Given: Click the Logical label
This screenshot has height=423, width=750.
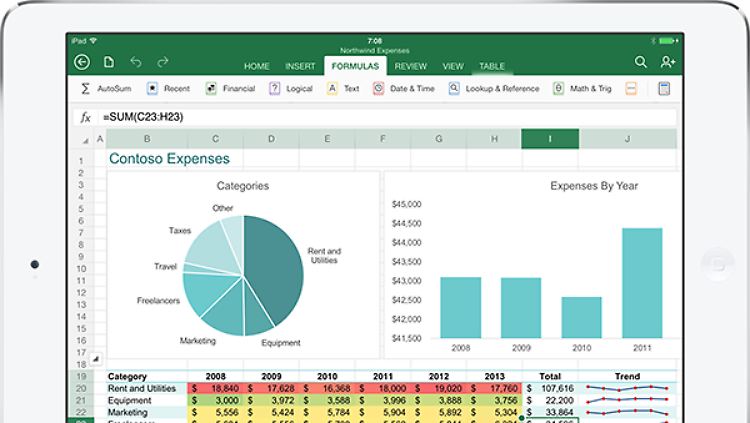Looking at the screenshot, I should coord(299,89).
